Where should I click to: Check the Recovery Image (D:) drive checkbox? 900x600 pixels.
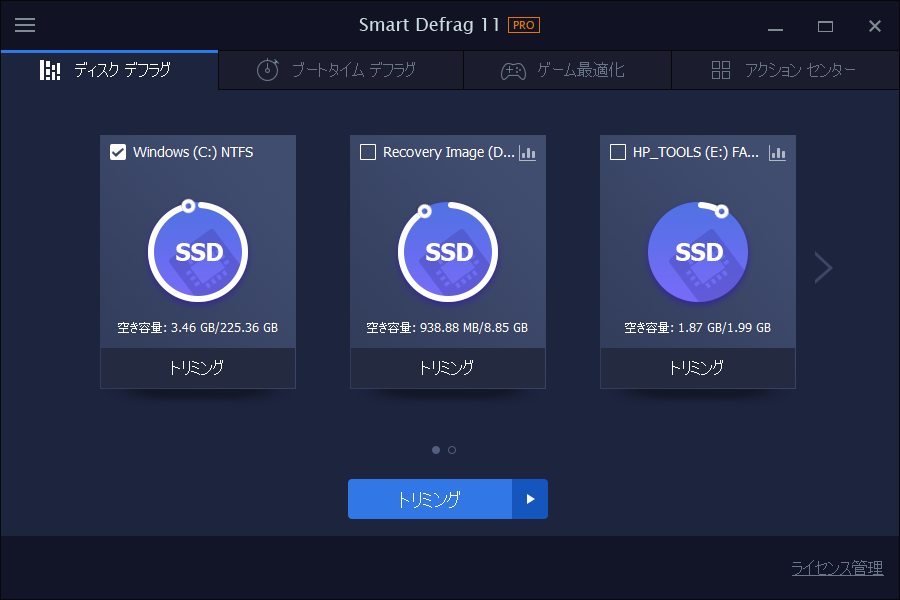pos(368,152)
